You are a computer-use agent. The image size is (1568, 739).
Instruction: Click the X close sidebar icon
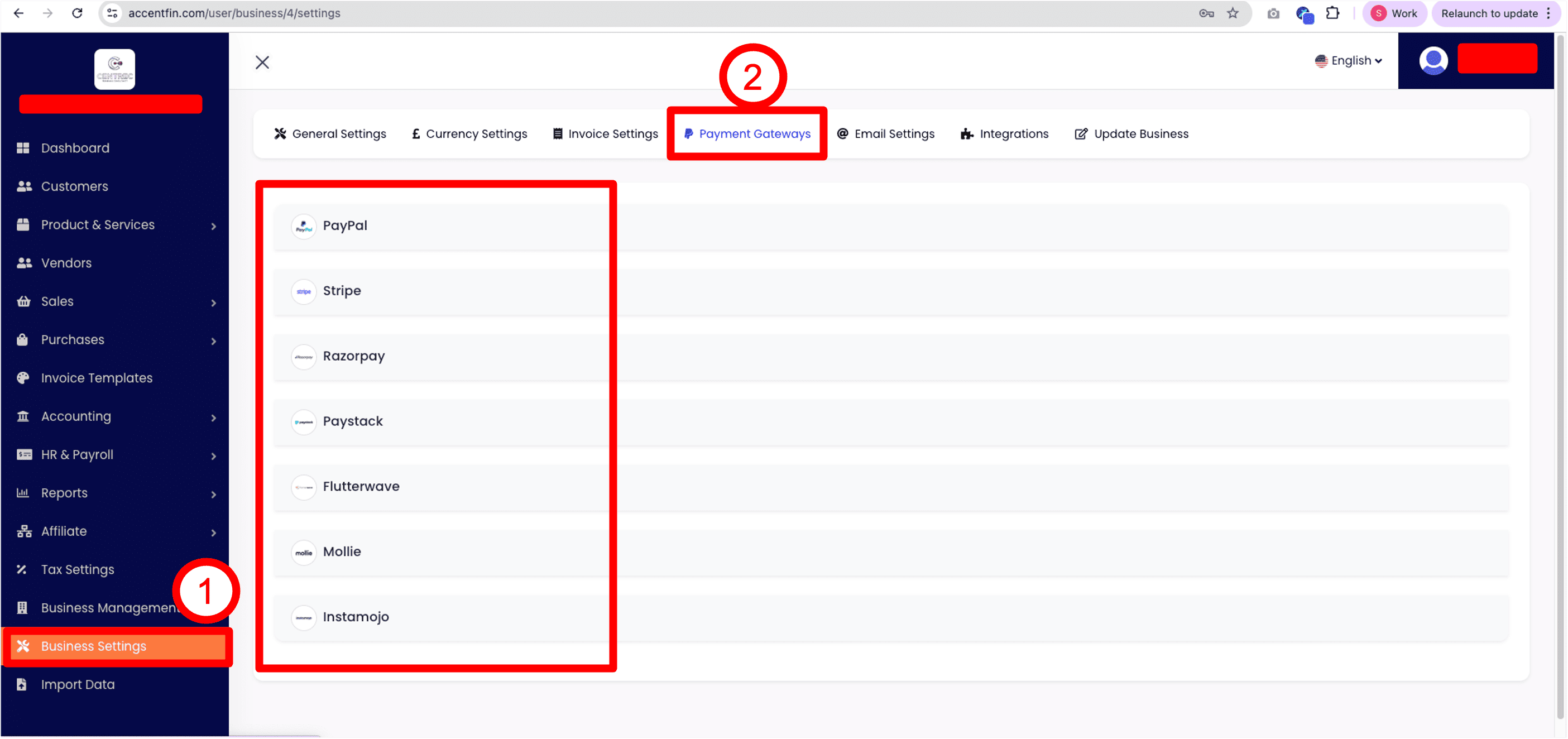[x=262, y=62]
